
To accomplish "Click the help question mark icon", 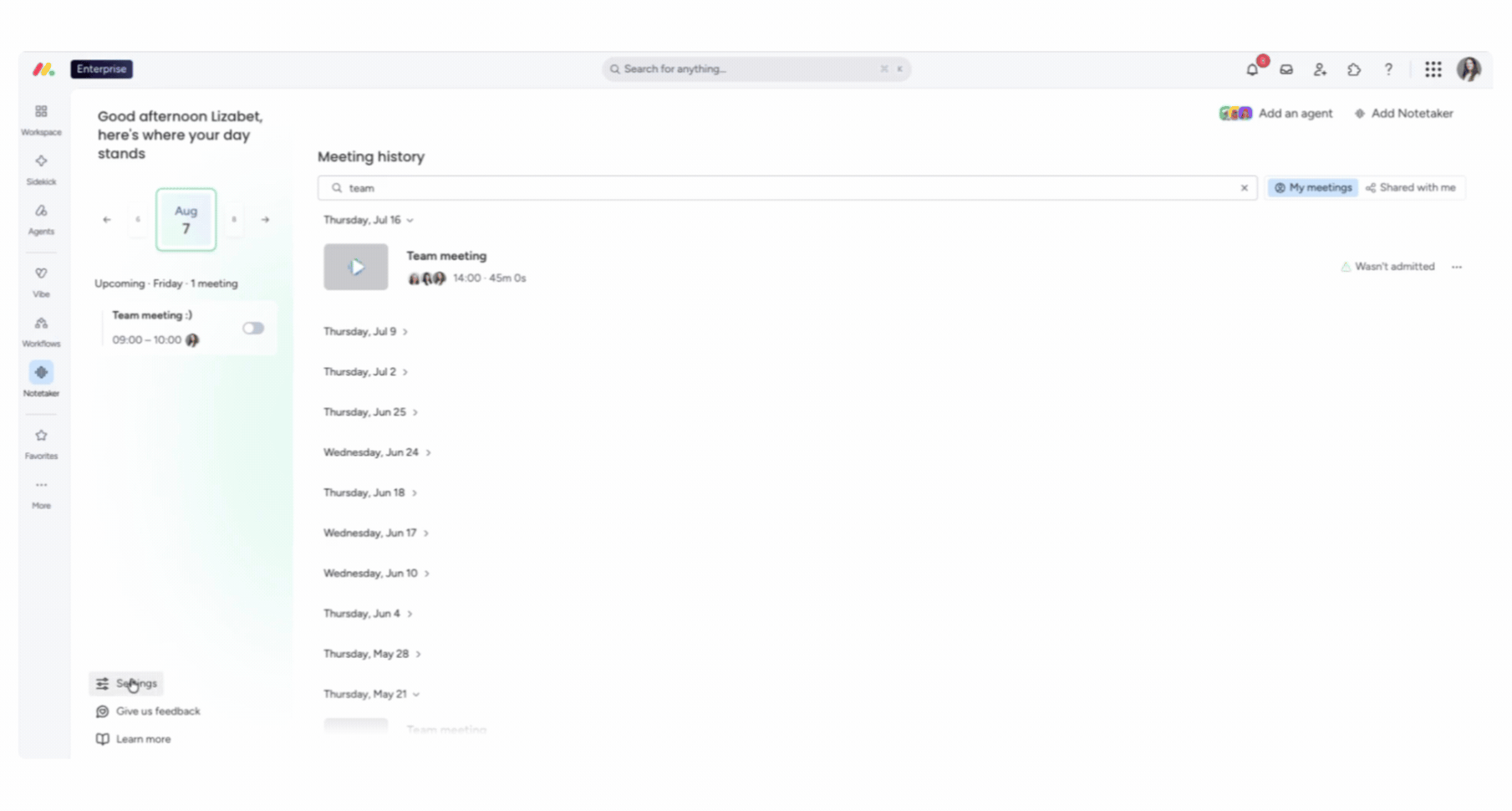I will (1388, 69).
